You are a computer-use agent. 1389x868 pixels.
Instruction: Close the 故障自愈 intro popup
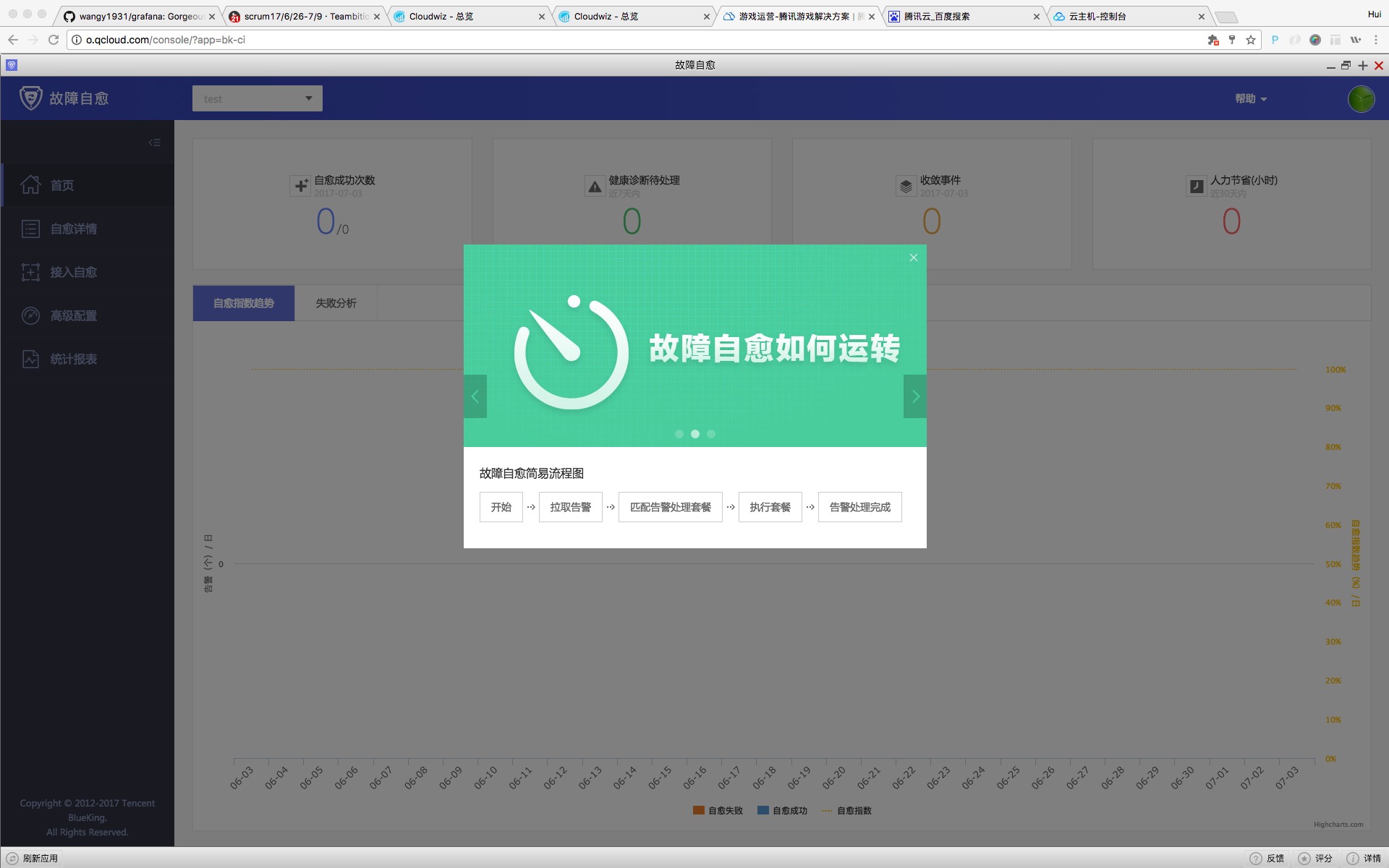coord(913,258)
